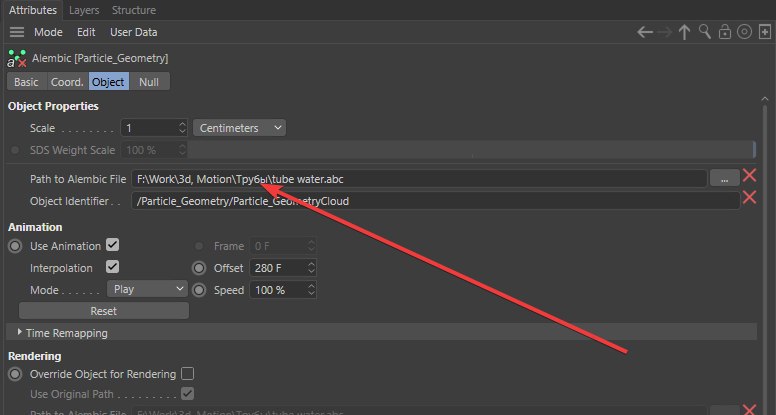Click the Reset button
The width and height of the screenshot is (776, 415).
tap(103, 311)
